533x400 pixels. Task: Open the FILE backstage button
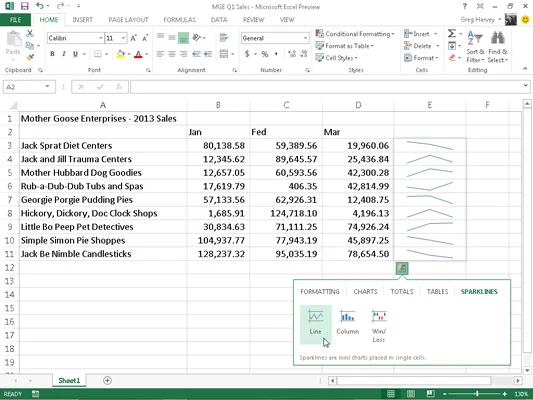pos(15,20)
